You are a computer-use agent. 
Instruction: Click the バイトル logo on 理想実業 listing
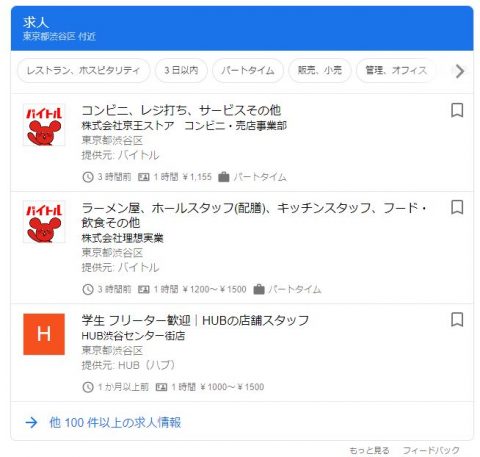44,222
